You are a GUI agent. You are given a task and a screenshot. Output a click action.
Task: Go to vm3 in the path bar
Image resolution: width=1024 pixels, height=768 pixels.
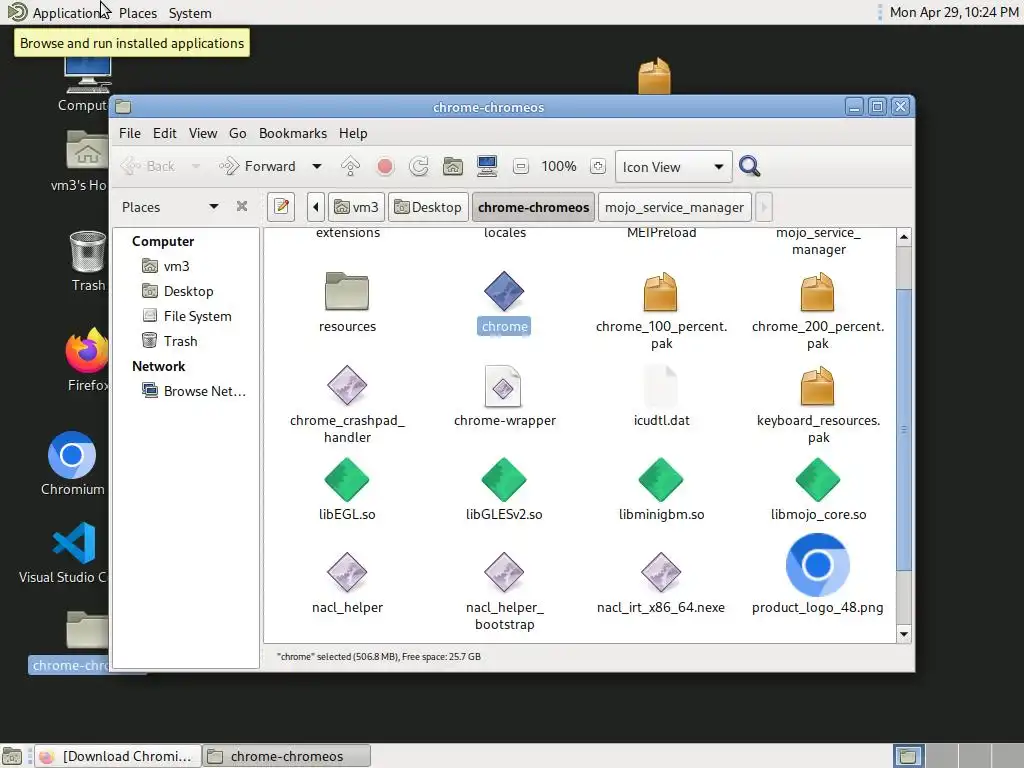tap(357, 207)
